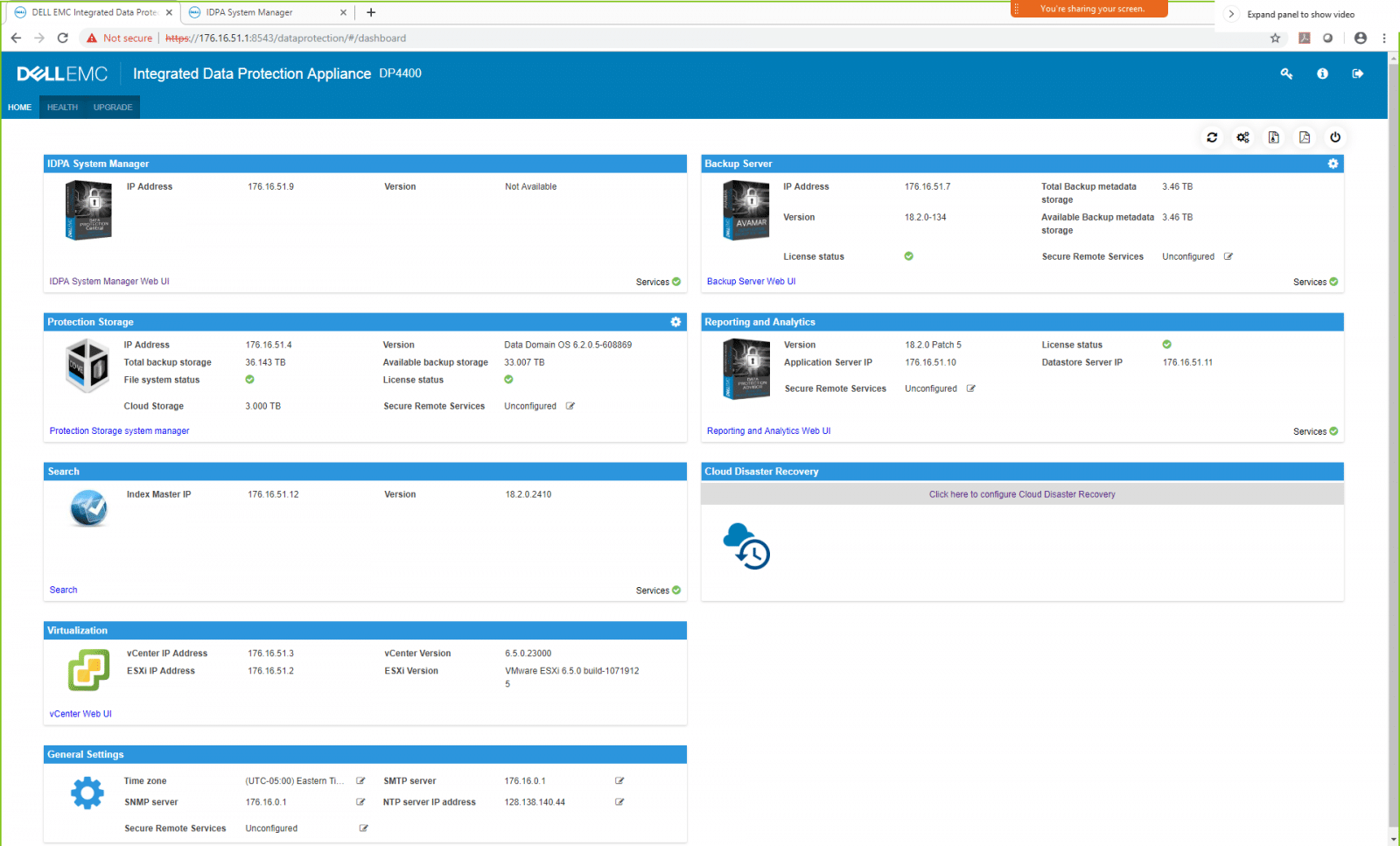Switch to the HOME tab

pyautogui.click(x=19, y=107)
